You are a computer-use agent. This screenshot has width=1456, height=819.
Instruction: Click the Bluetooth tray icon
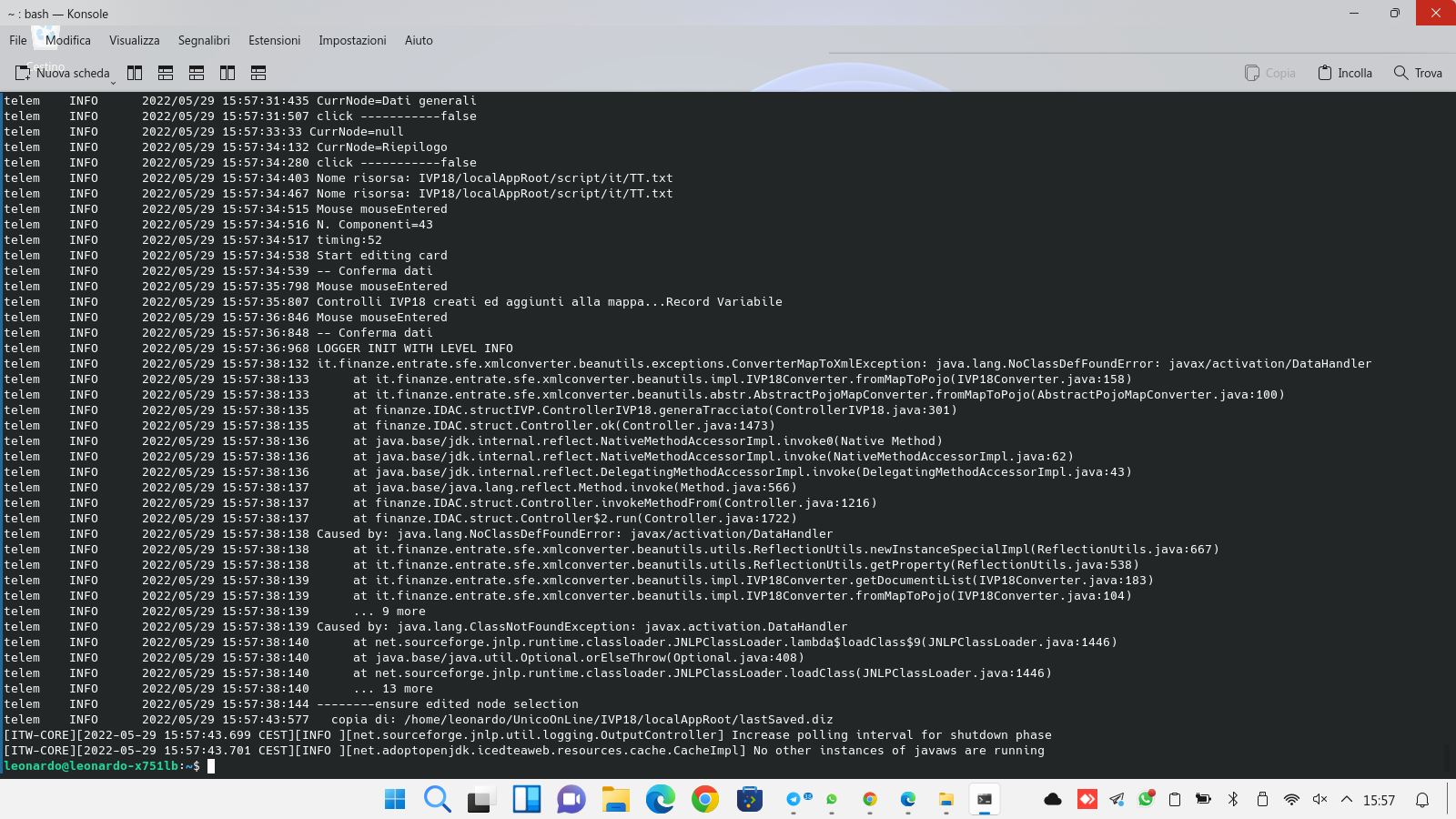[x=1233, y=800]
